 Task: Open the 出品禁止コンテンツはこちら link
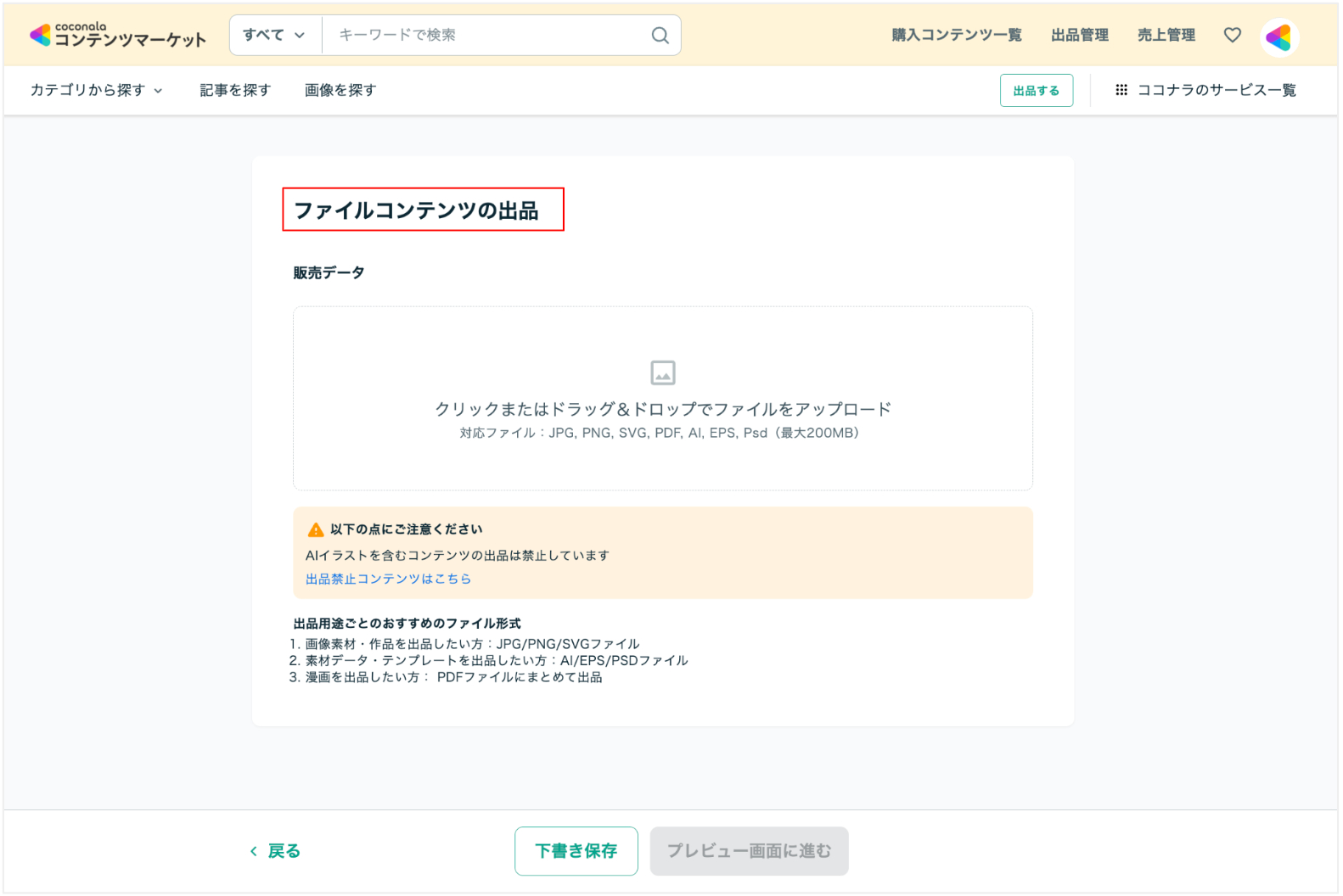click(x=388, y=579)
